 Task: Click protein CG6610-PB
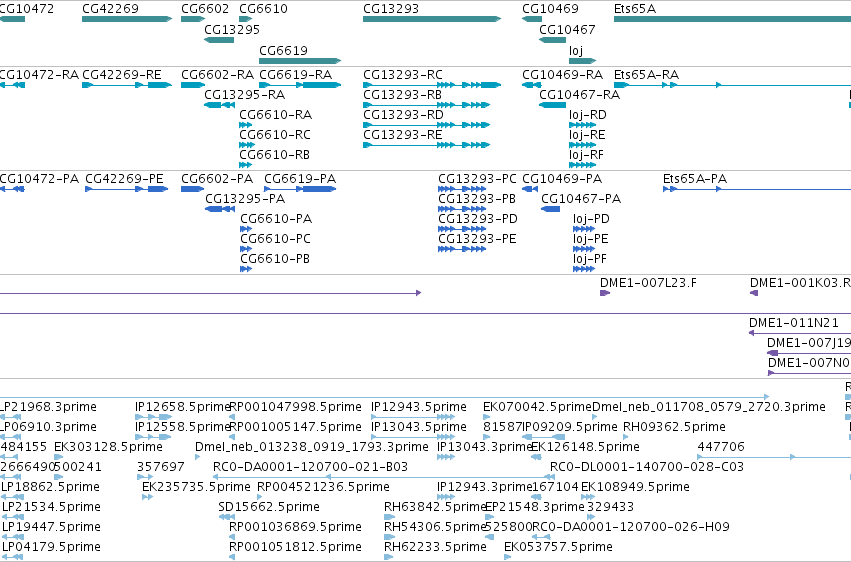pos(275,259)
